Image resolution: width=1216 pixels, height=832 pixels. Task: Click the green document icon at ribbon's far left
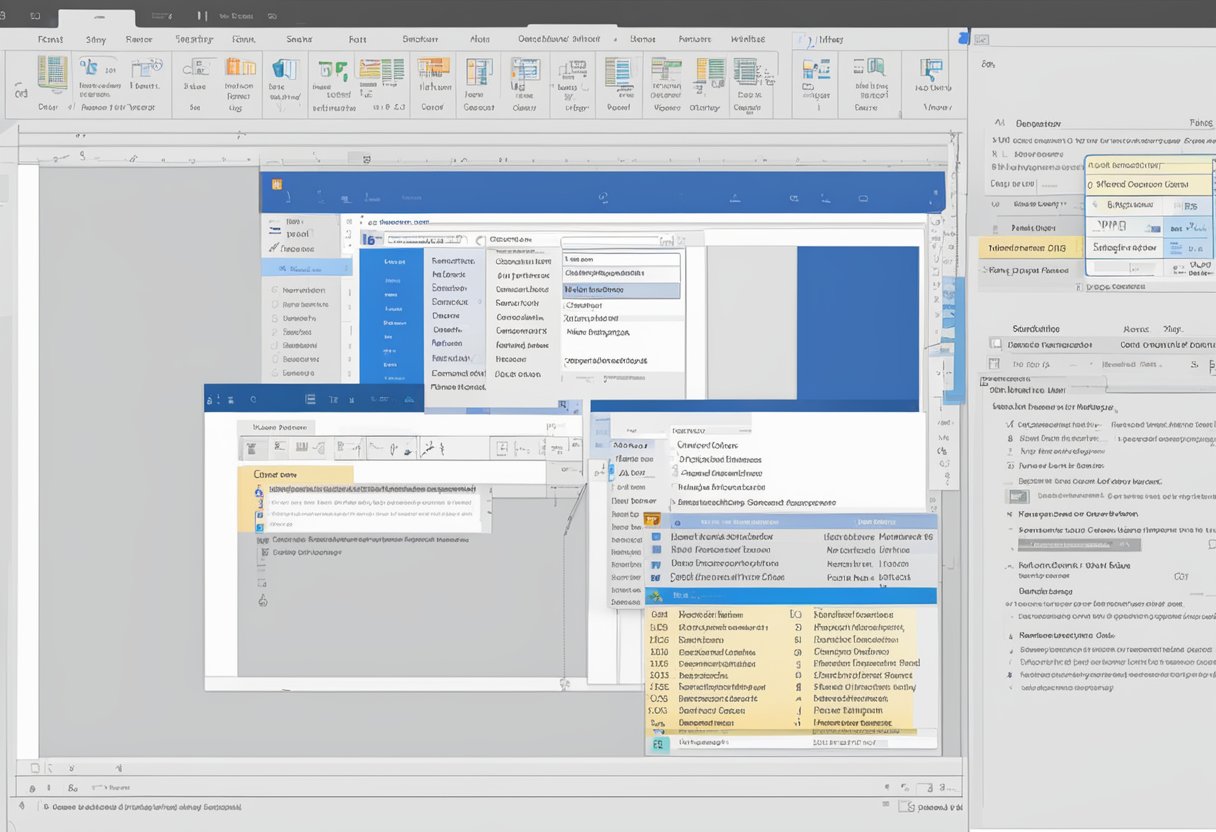click(x=51, y=72)
